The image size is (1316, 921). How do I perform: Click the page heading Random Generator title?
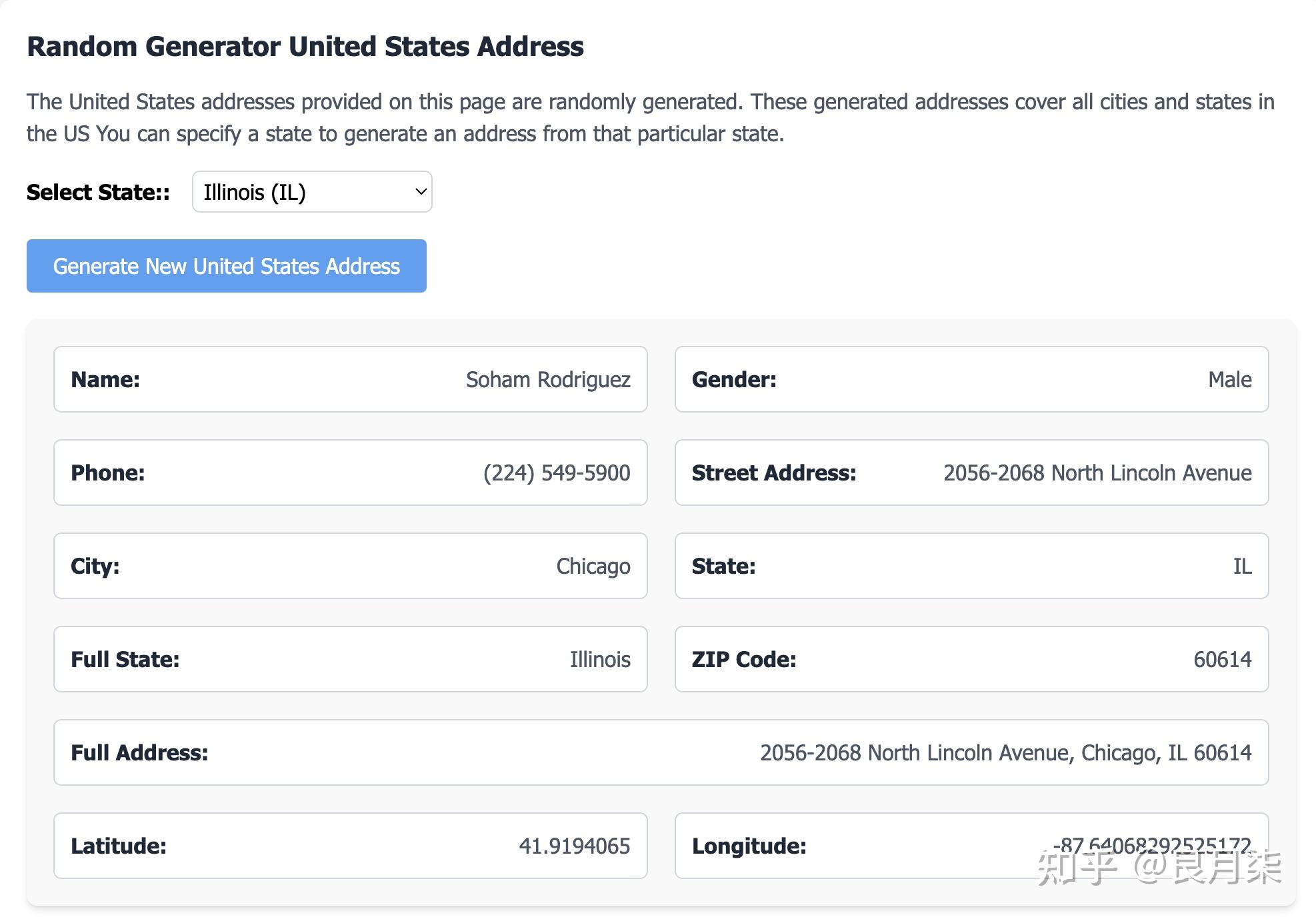[x=305, y=47]
